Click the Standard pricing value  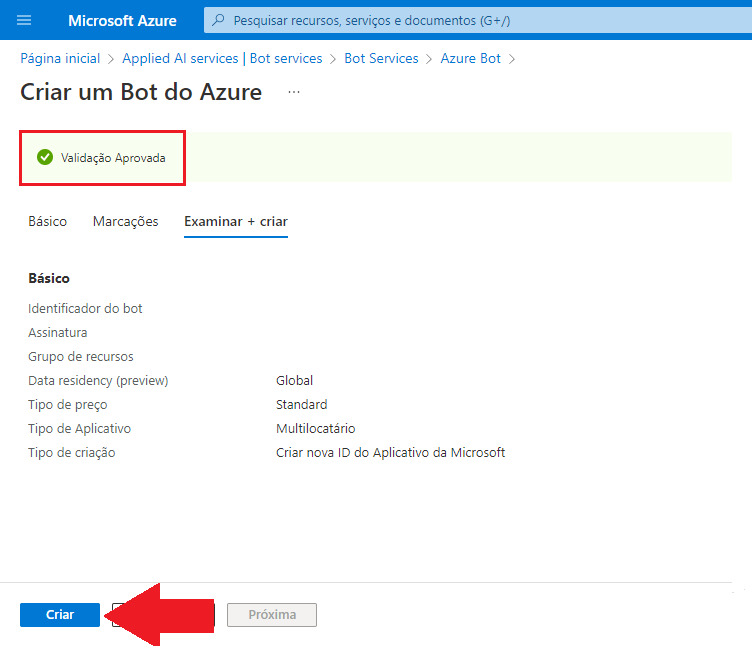pyautogui.click(x=302, y=404)
